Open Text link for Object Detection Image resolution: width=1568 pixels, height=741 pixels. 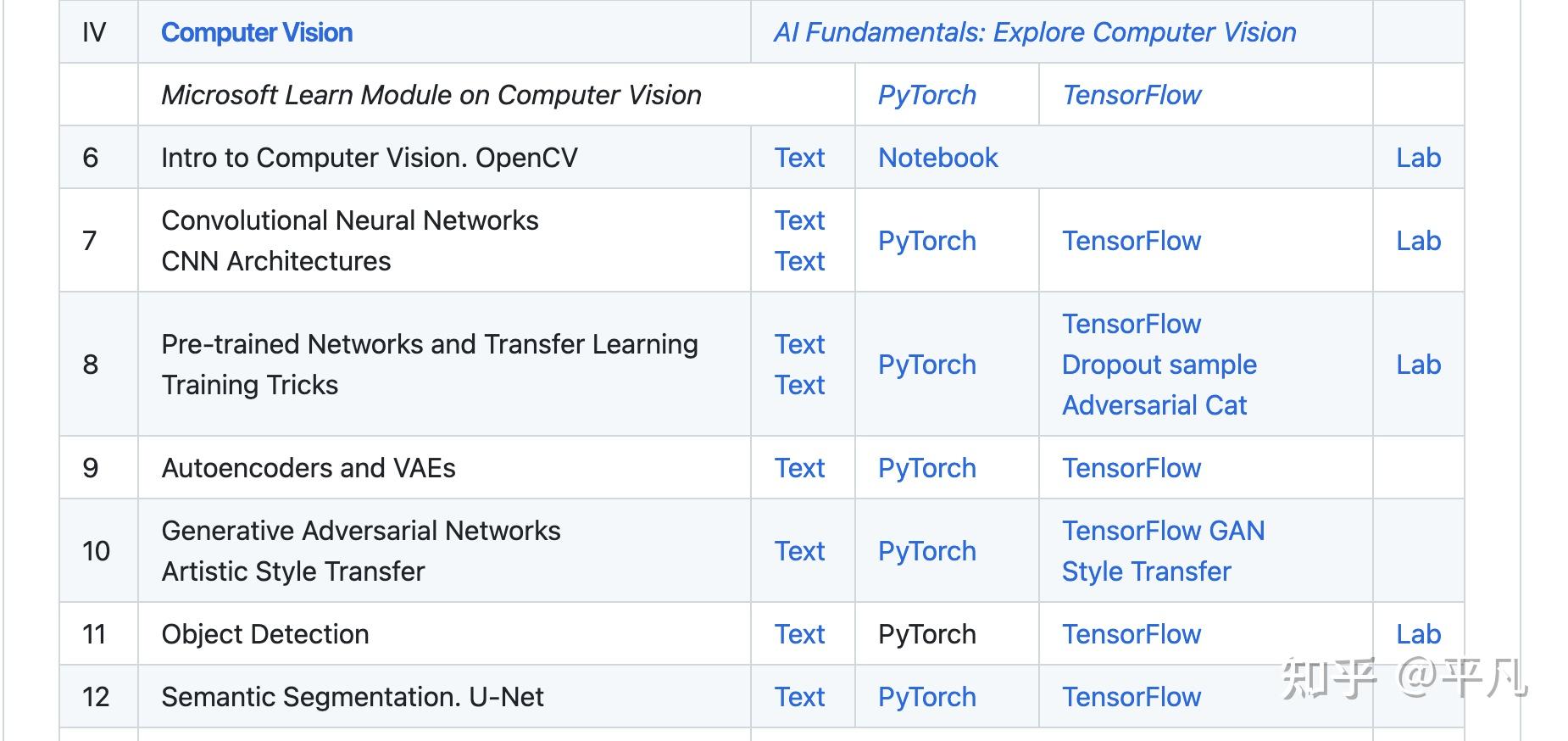point(798,634)
